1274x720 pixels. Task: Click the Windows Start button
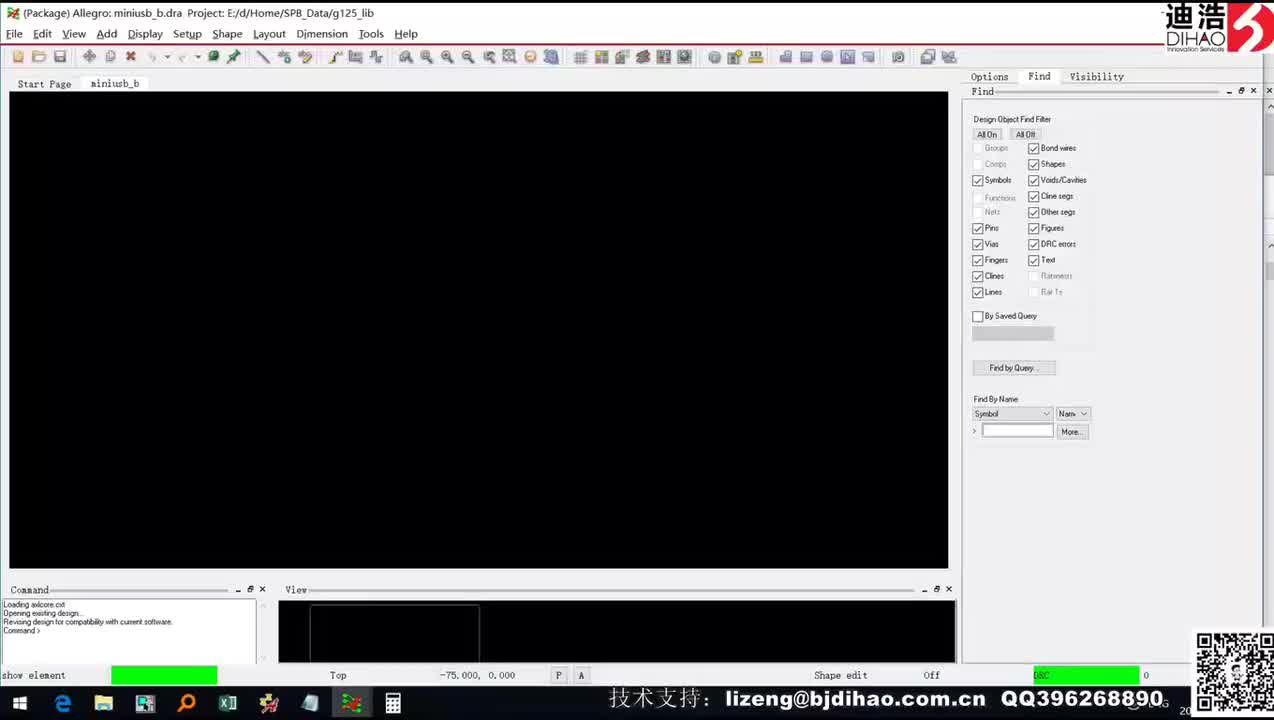[19, 703]
